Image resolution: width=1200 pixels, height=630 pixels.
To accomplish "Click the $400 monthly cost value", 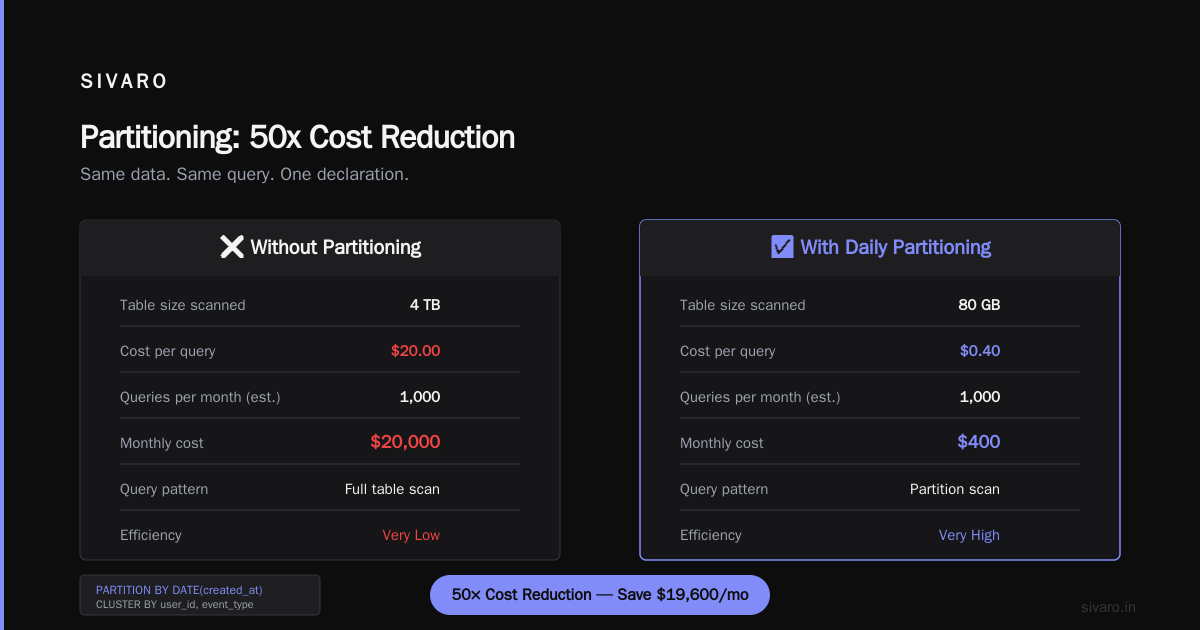I will pyautogui.click(x=979, y=442).
